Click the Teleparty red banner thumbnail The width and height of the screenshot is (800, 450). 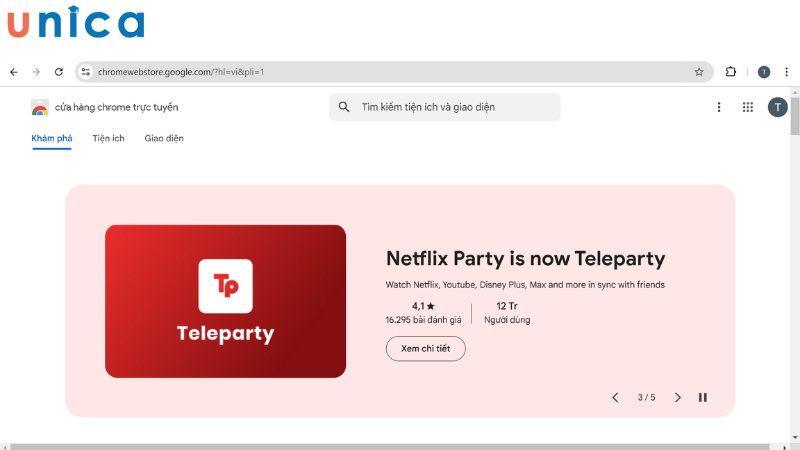click(225, 301)
